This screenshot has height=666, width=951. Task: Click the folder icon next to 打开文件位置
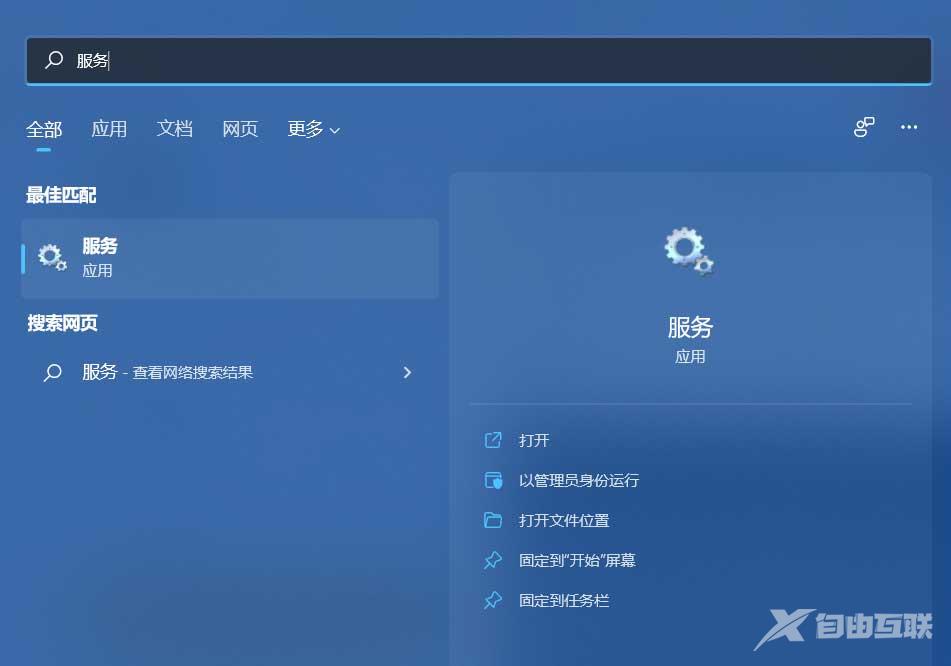click(x=493, y=520)
